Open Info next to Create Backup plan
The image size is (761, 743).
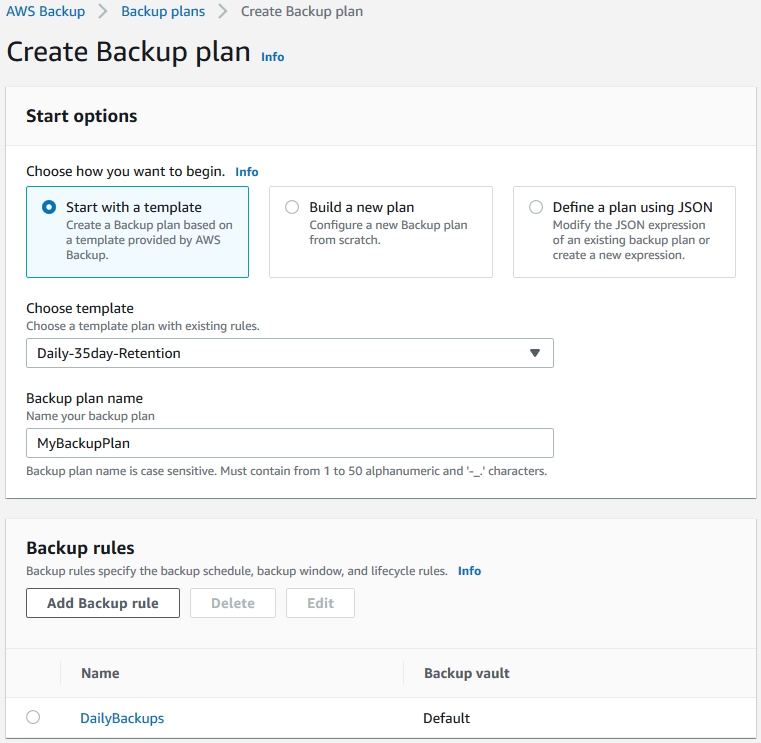[272, 57]
